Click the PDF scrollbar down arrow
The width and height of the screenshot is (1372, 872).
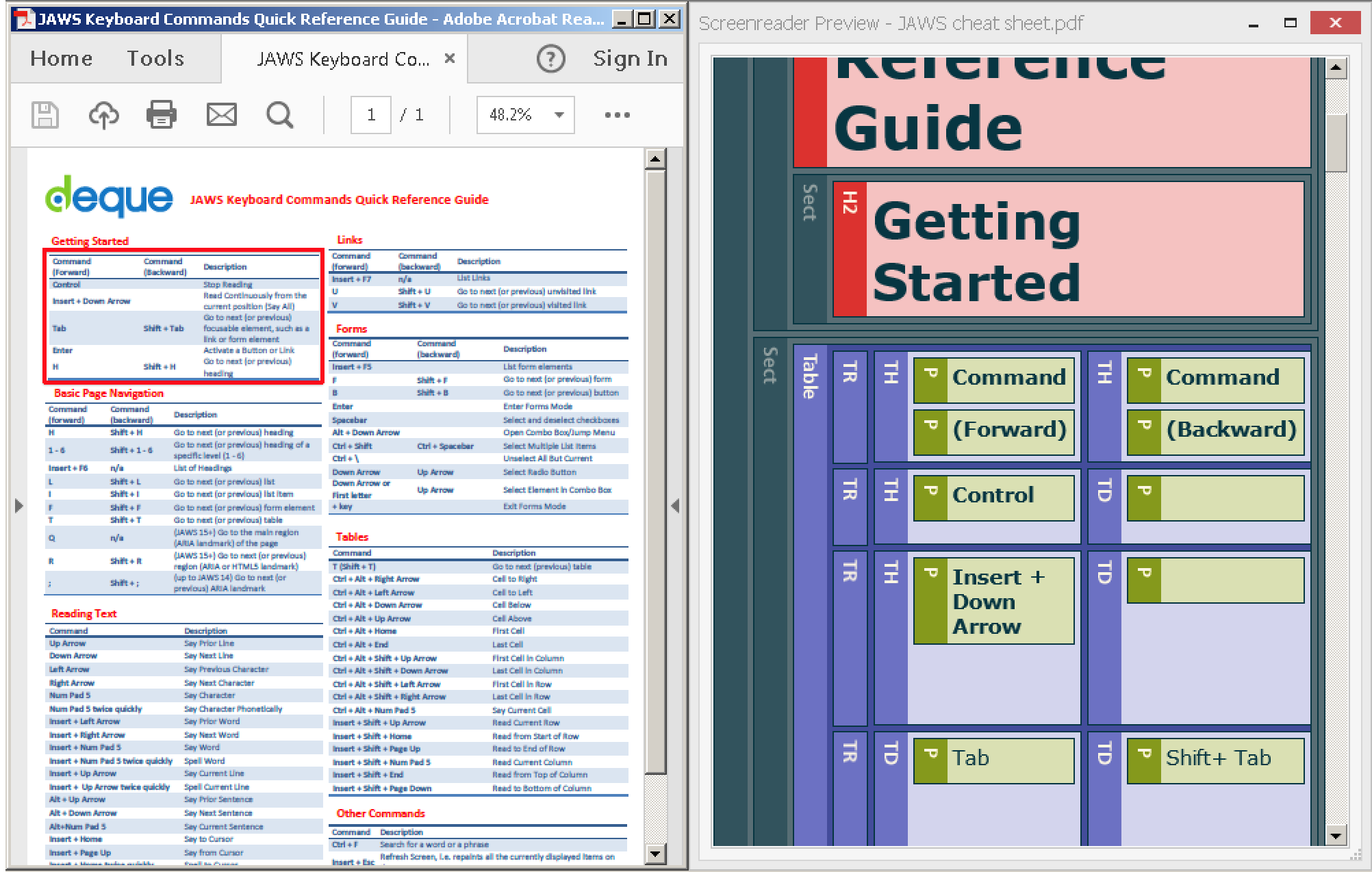pos(655,854)
